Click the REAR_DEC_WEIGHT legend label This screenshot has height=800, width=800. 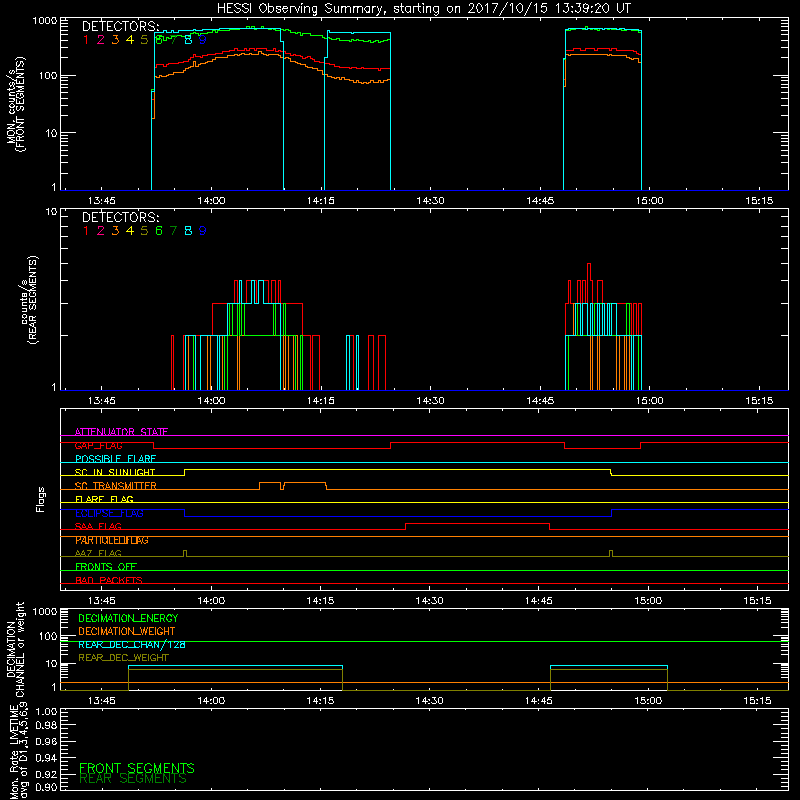[123, 658]
